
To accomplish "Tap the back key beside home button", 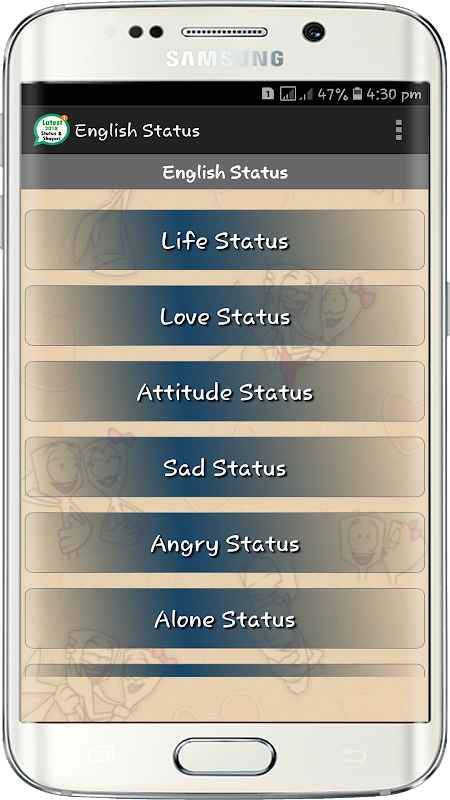I will click(354, 754).
